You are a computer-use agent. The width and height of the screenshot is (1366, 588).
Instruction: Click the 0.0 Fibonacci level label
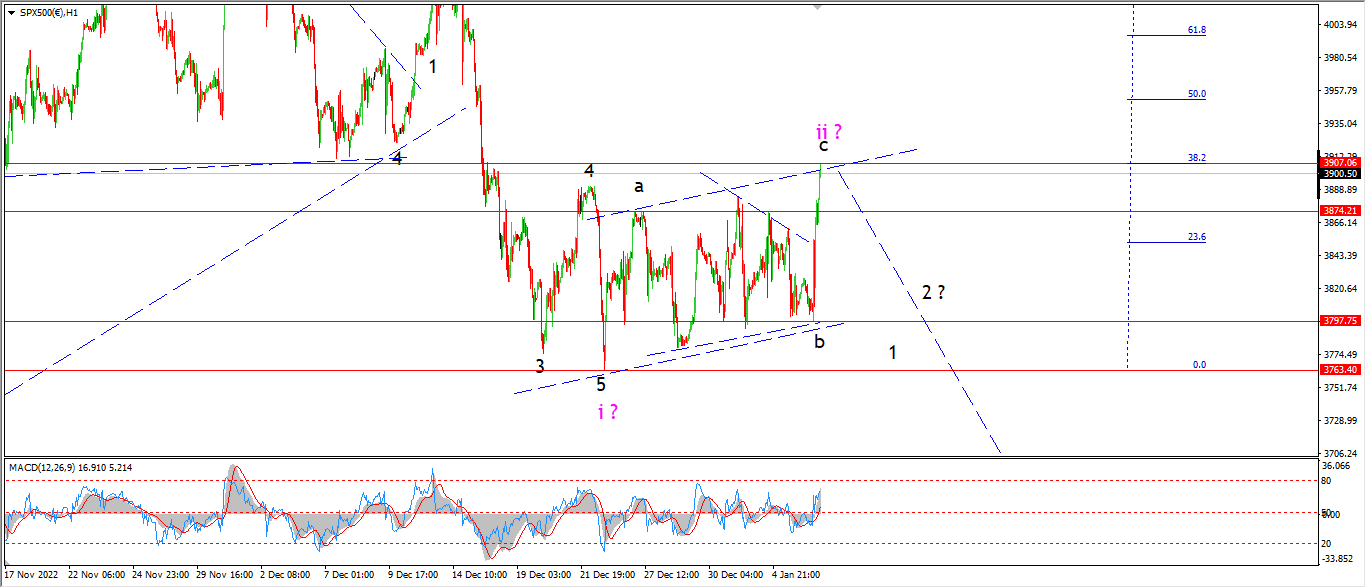tap(1199, 365)
